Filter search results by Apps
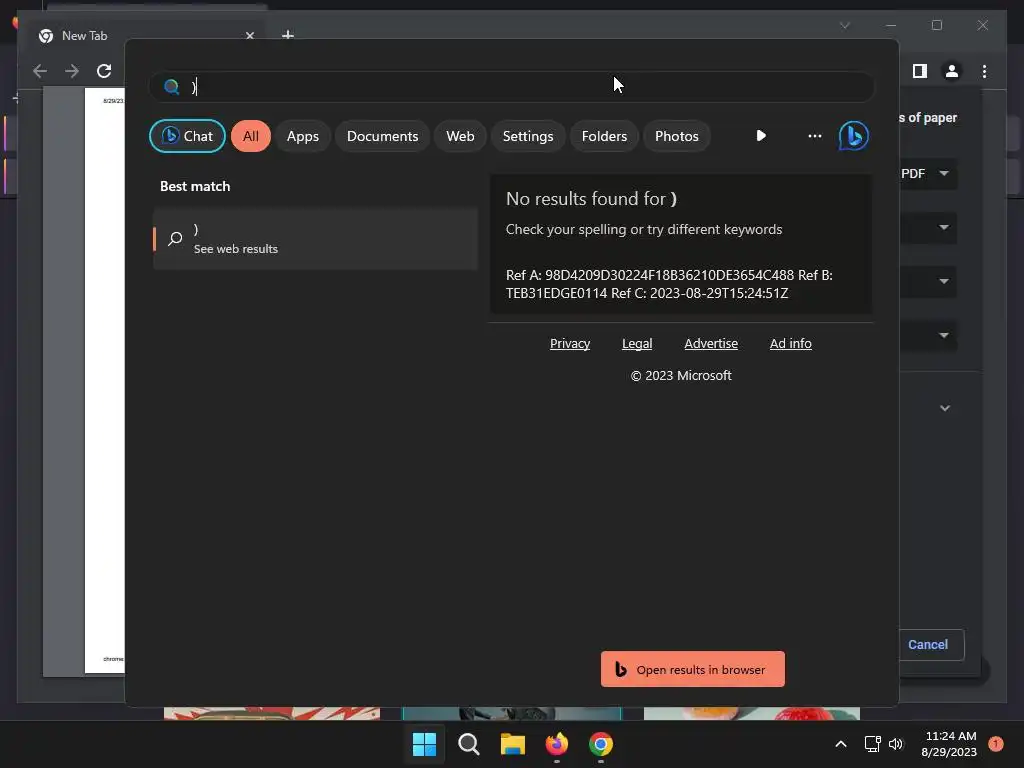 click(x=303, y=136)
